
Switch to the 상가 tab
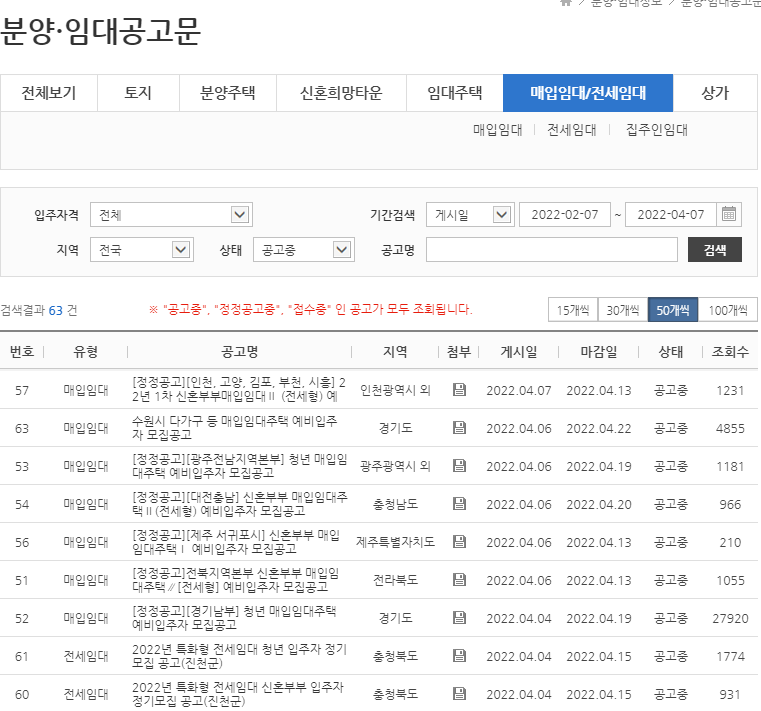(x=715, y=93)
